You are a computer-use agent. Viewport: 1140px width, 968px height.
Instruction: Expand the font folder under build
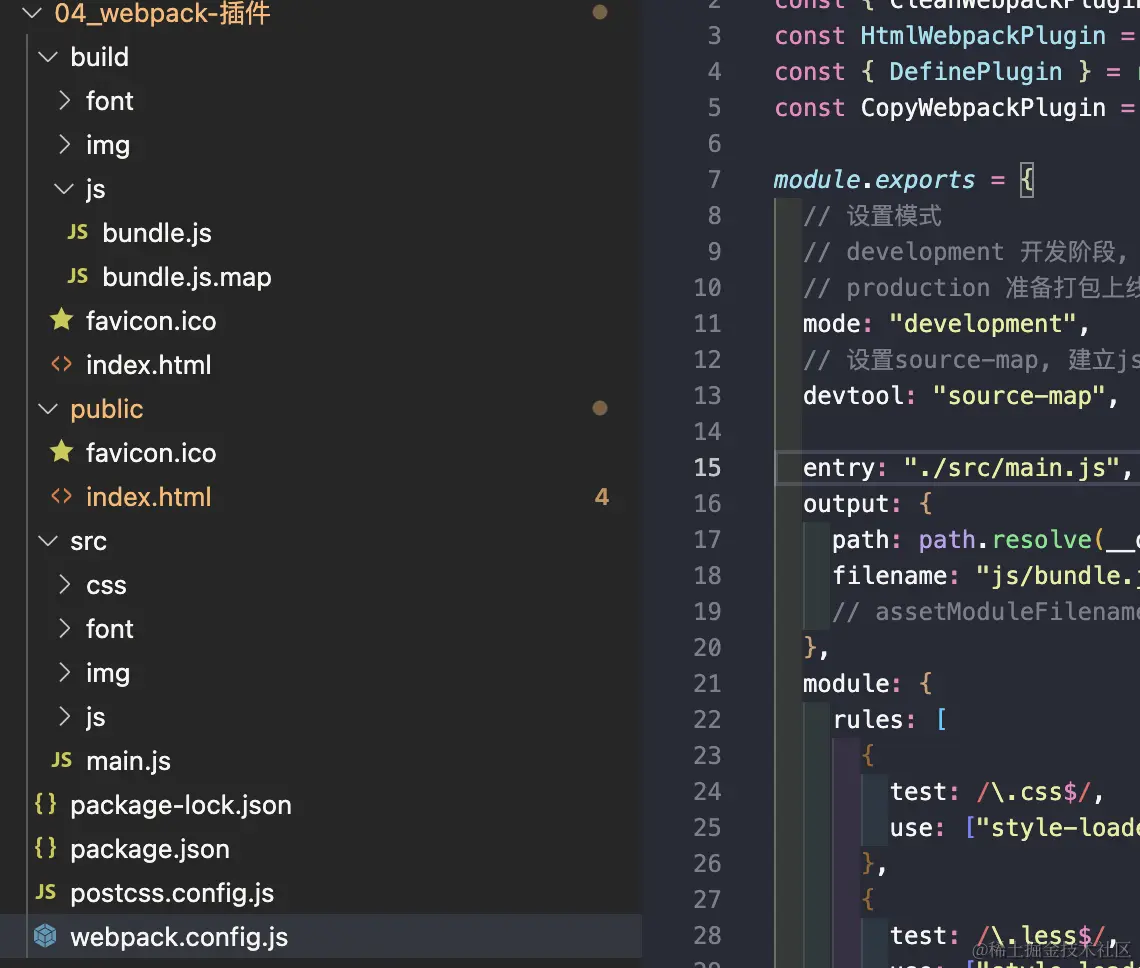point(65,100)
